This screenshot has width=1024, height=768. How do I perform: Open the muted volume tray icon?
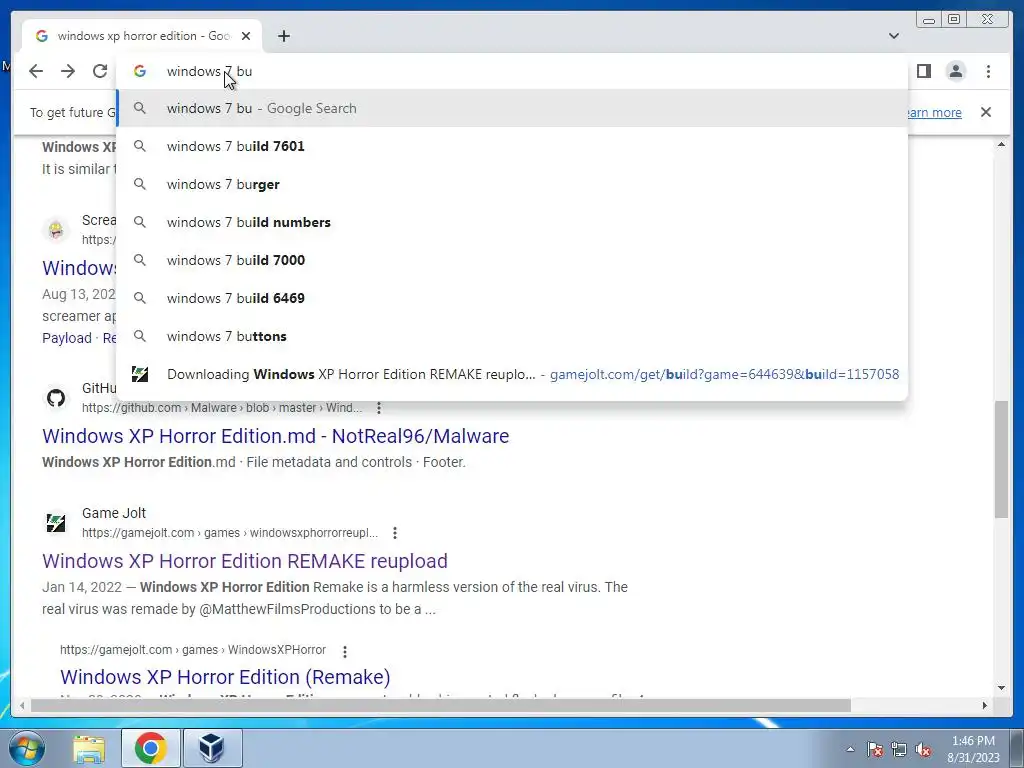tap(923, 749)
